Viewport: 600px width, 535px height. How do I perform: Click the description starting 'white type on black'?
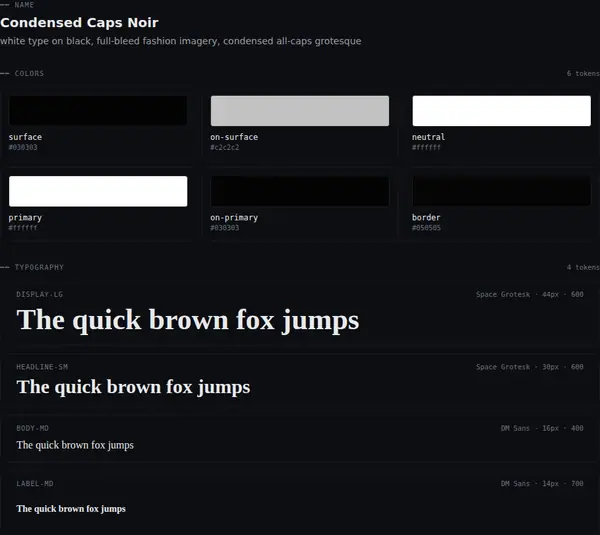[x=181, y=41]
